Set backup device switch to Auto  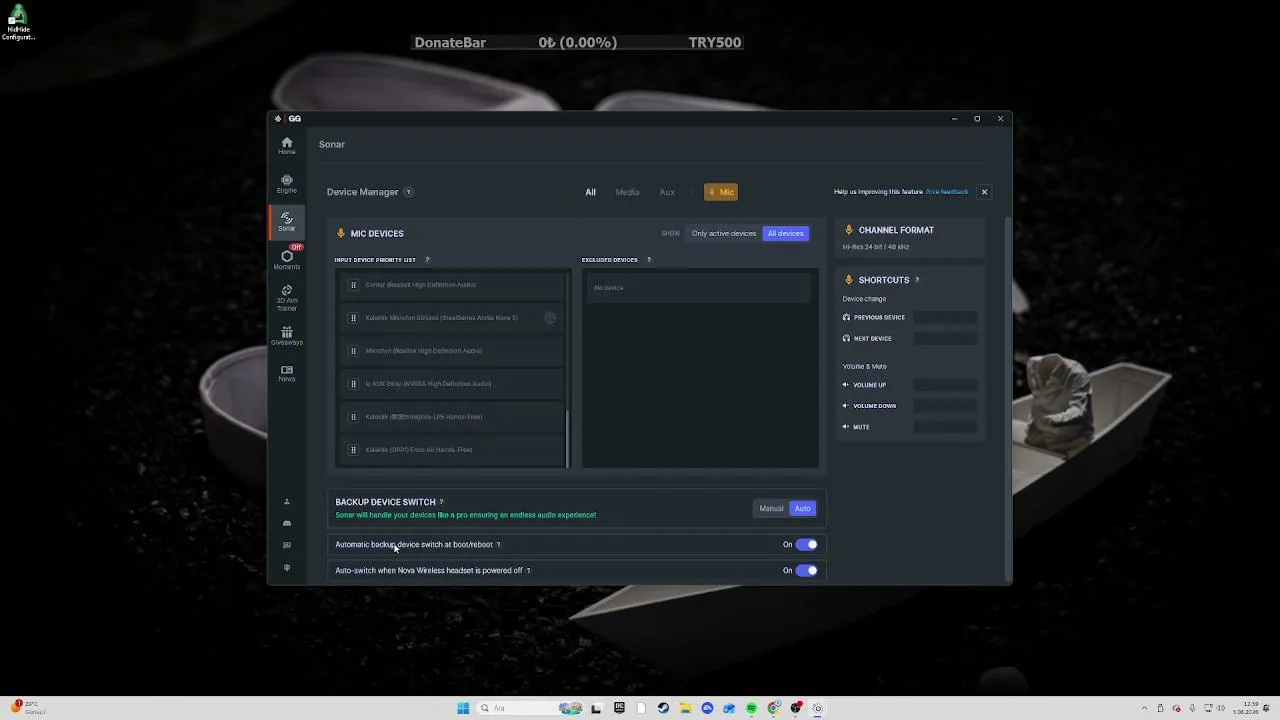(x=803, y=509)
